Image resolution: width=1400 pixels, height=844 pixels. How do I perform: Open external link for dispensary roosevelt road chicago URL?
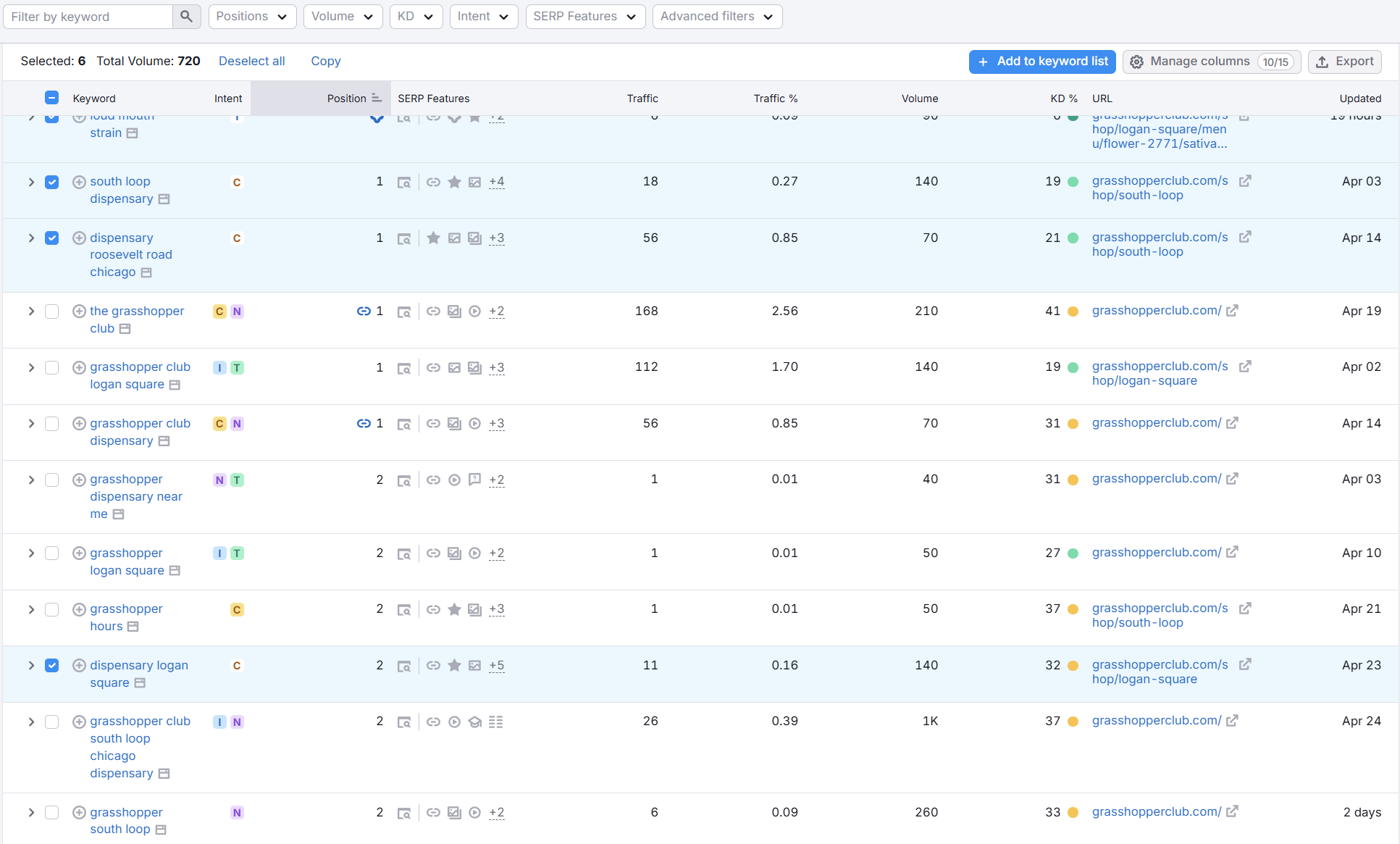1245,238
